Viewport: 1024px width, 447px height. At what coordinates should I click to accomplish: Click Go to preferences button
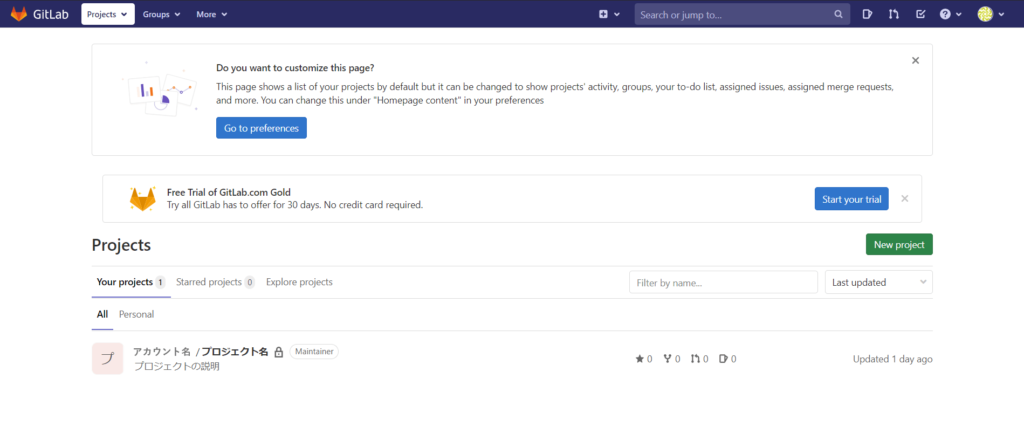261,128
